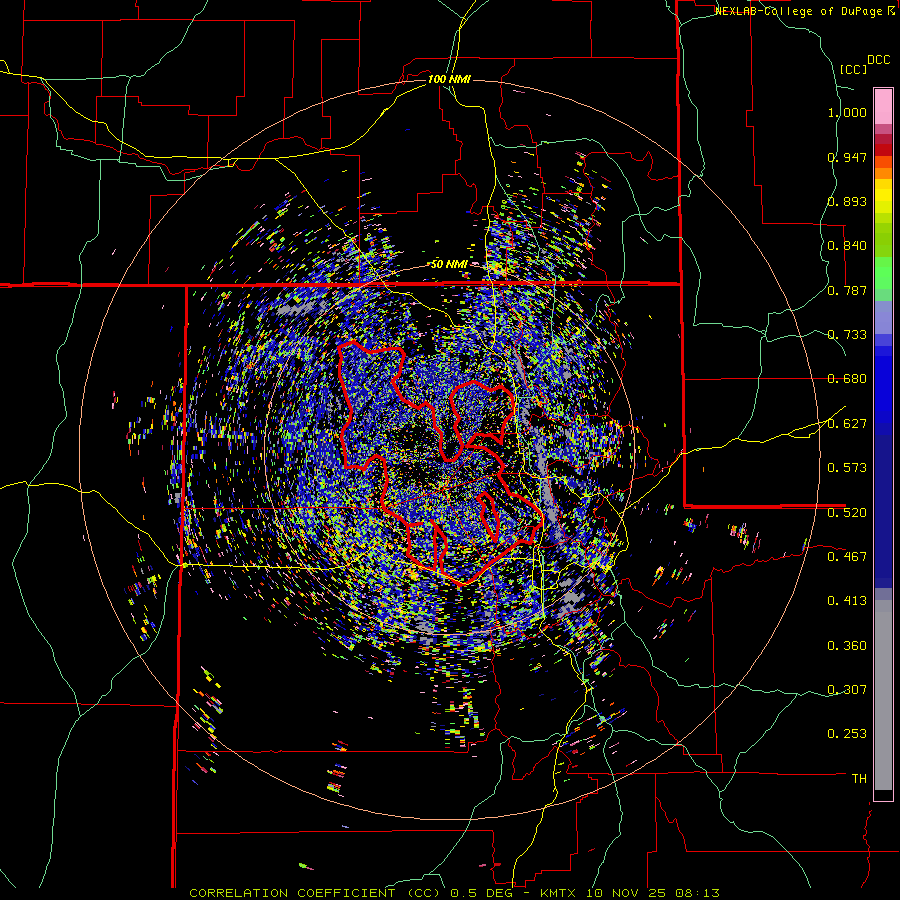This screenshot has width=900, height=900.
Task: Click the 0.413 legend value
Action: 847,601
